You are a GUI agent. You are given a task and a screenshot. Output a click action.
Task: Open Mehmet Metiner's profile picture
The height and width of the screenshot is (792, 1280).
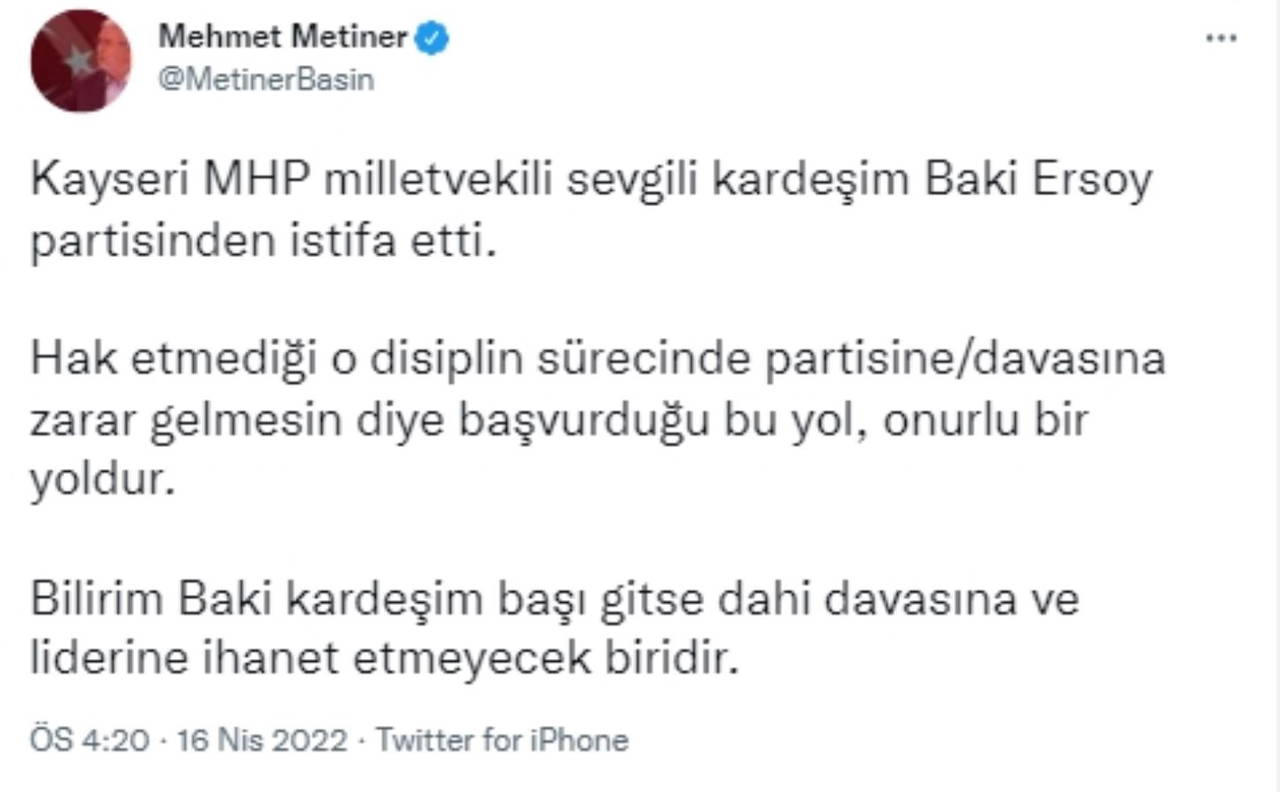[x=81, y=61]
